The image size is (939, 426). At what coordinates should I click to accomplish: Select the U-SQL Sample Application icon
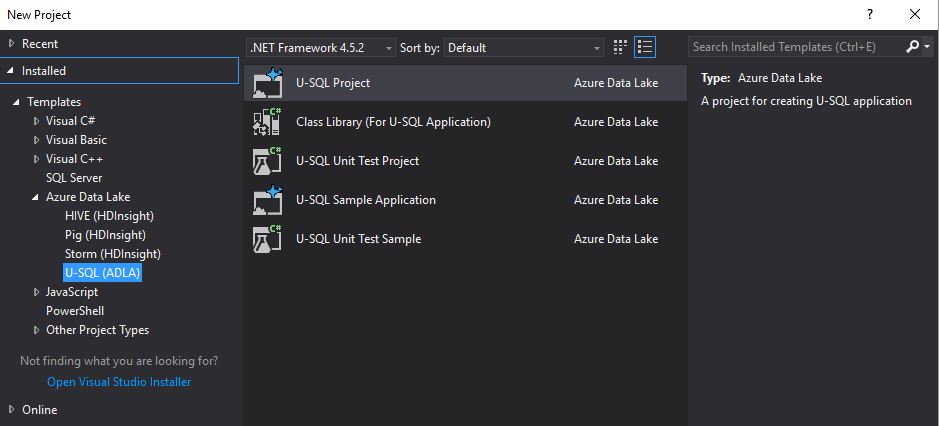[267, 200]
